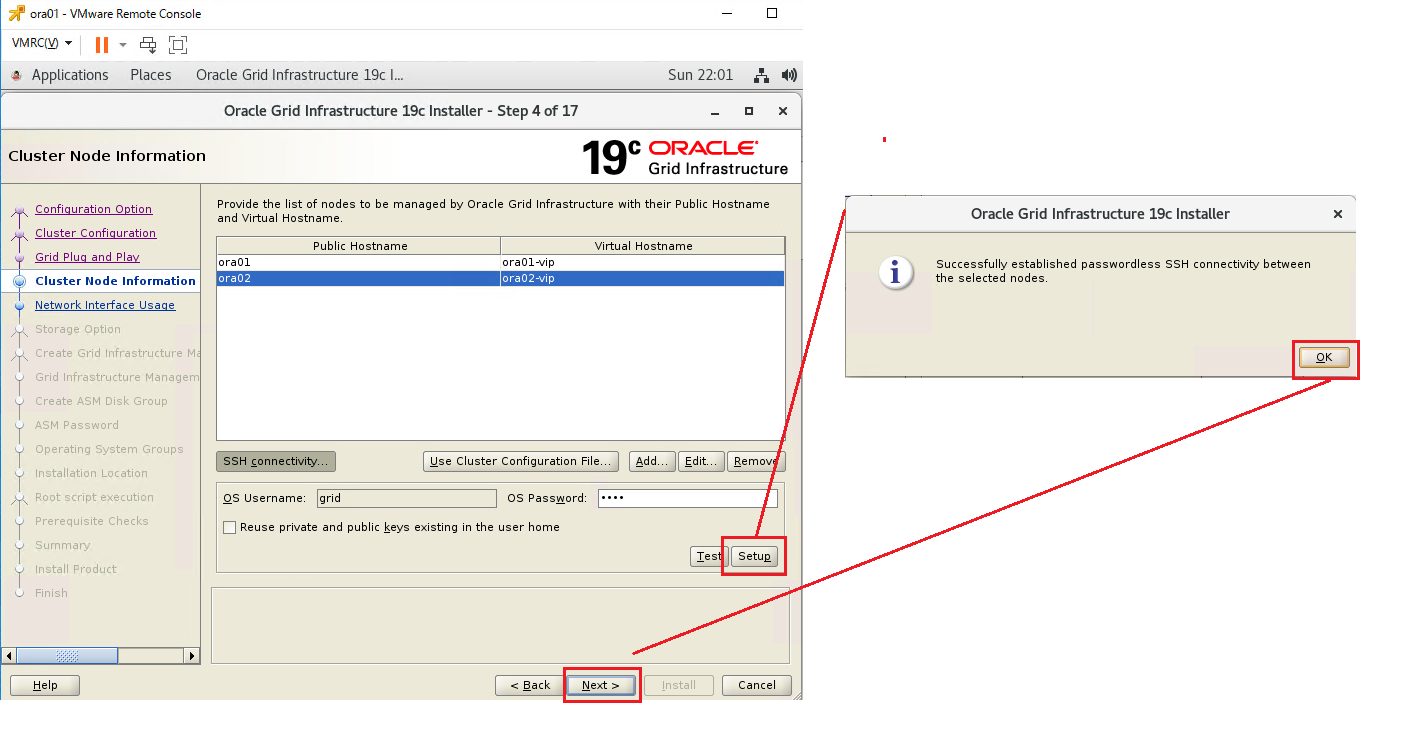
Task: Click the SSH connectivity button
Action: [276, 461]
